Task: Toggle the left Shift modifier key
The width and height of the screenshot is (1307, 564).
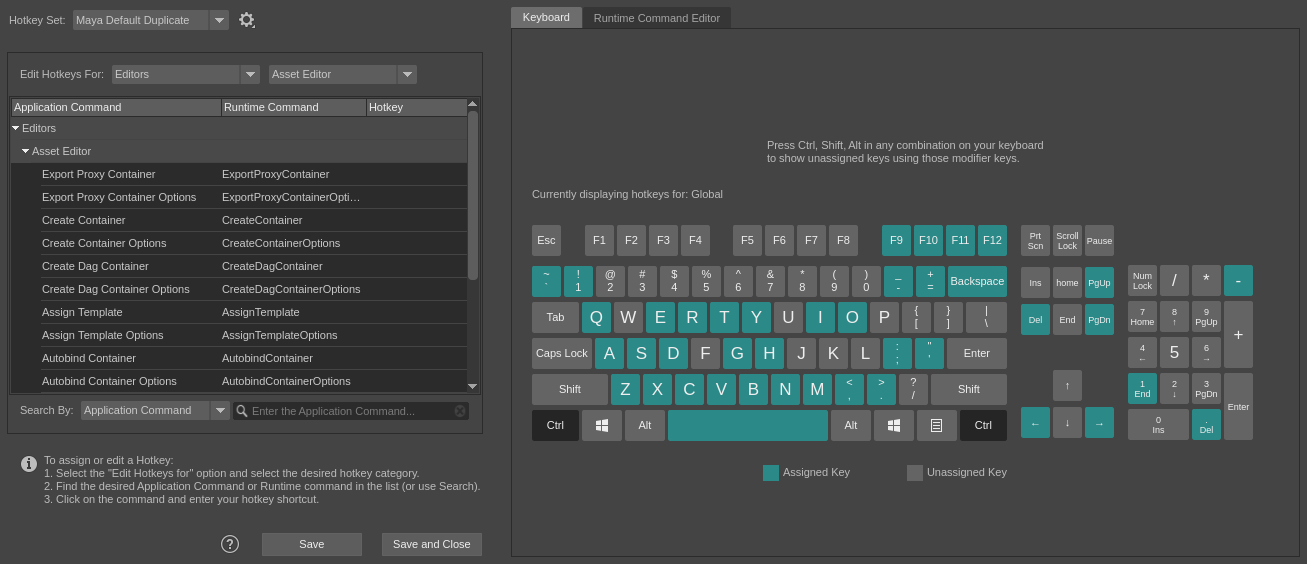Action: point(570,389)
